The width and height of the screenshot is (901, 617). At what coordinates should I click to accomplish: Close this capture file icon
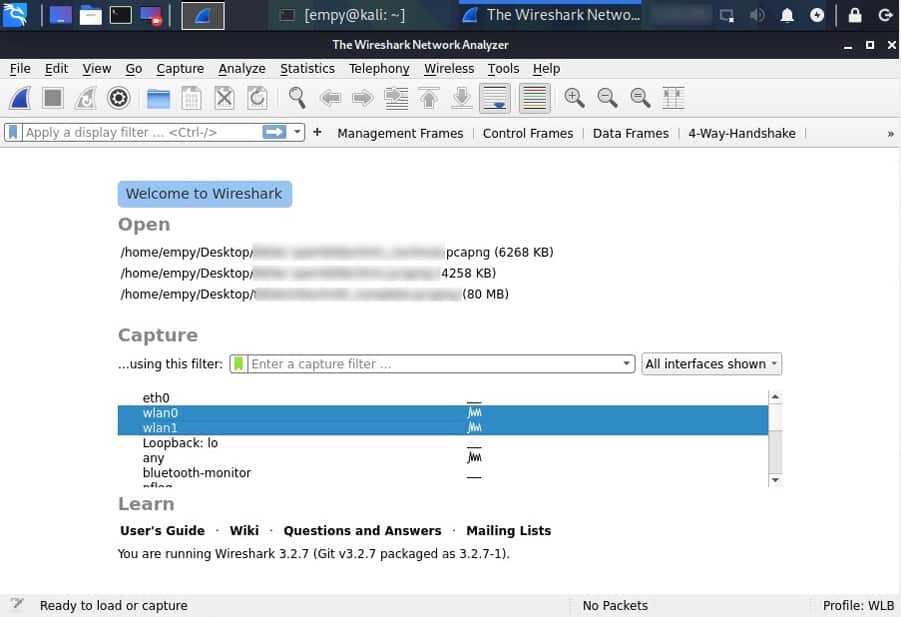click(224, 98)
